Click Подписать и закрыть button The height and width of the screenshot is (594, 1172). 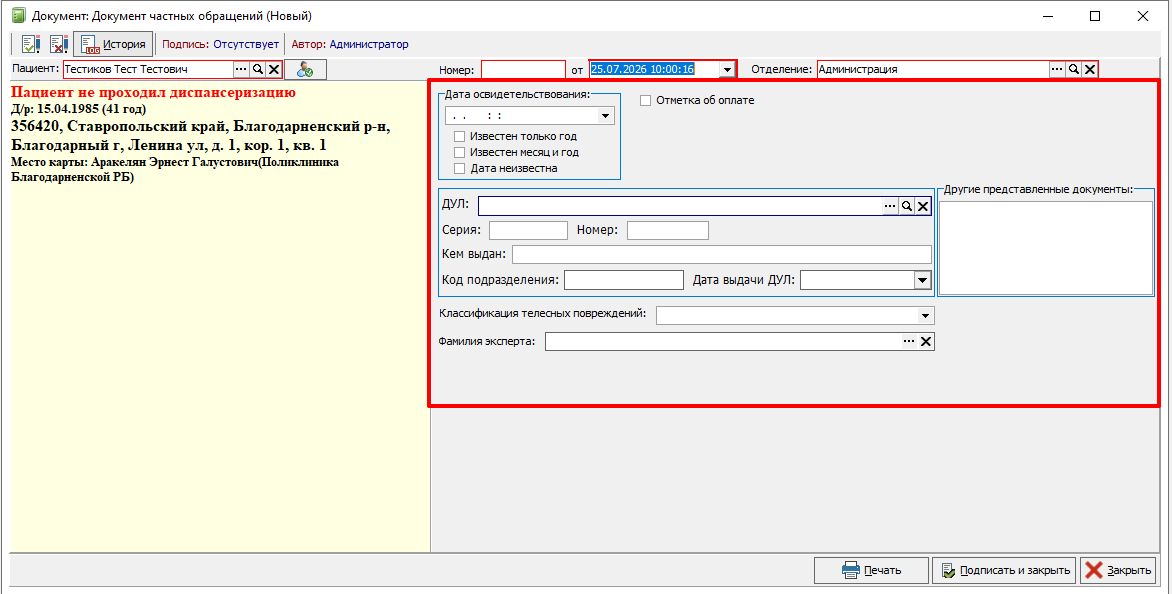[1005, 571]
